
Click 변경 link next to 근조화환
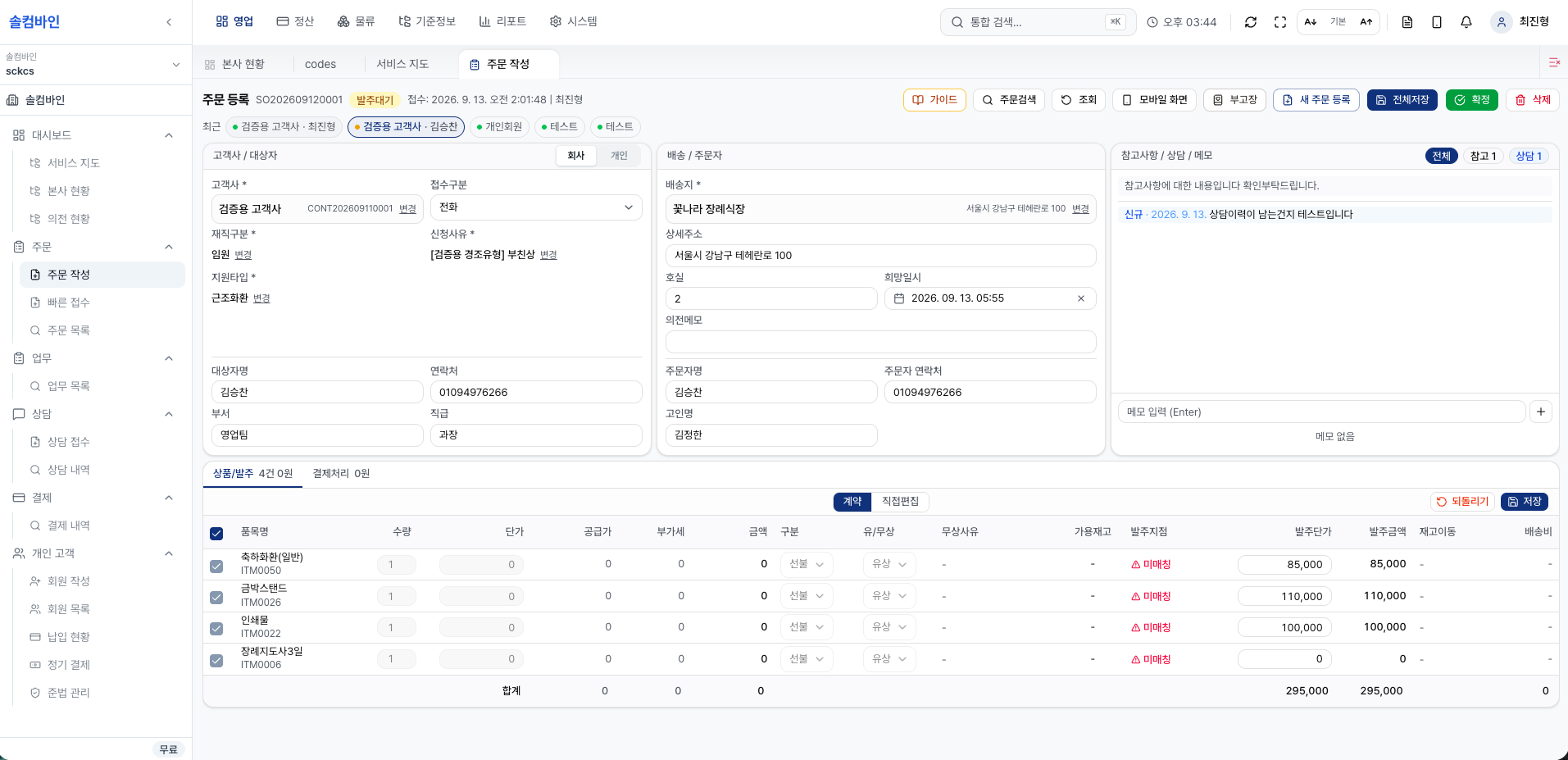pos(261,298)
